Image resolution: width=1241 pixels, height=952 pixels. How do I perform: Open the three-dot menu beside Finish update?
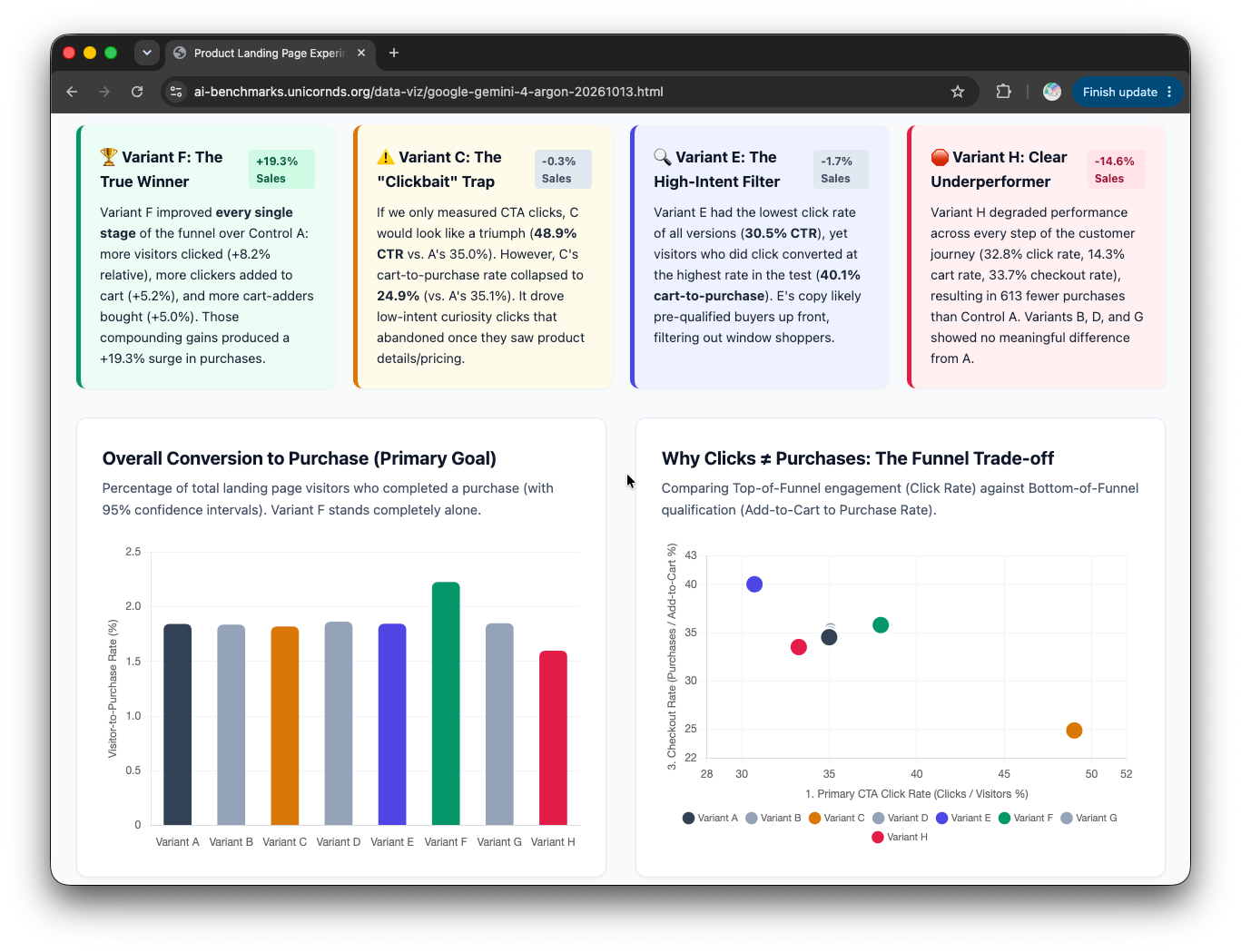1169,92
